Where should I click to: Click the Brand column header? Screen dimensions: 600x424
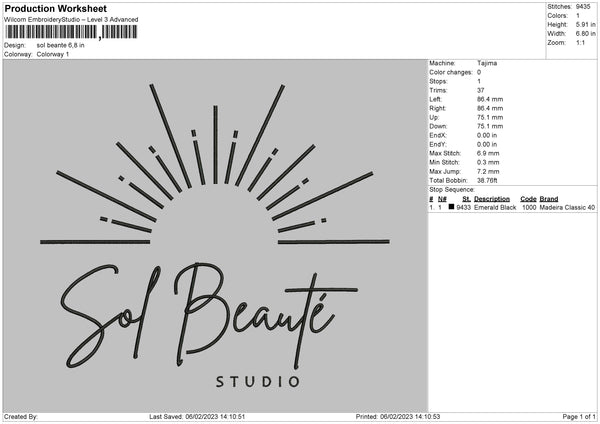(549, 199)
